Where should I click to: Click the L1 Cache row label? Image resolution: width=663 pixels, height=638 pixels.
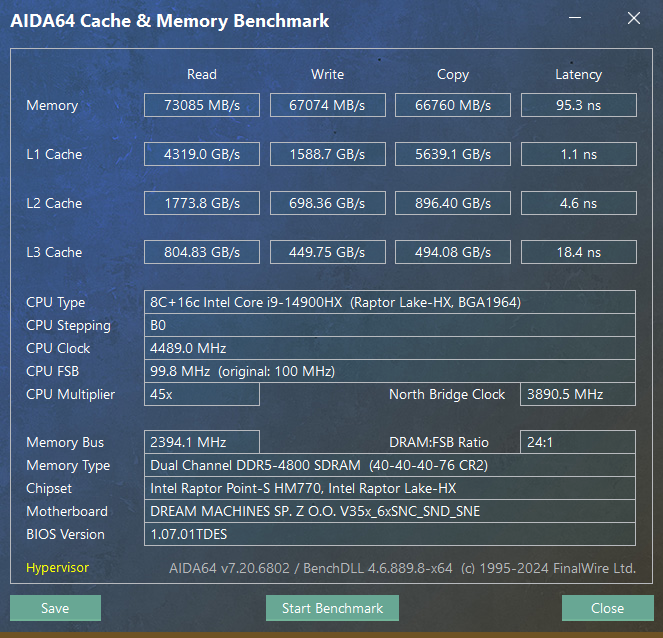pyautogui.click(x=54, y=154)
